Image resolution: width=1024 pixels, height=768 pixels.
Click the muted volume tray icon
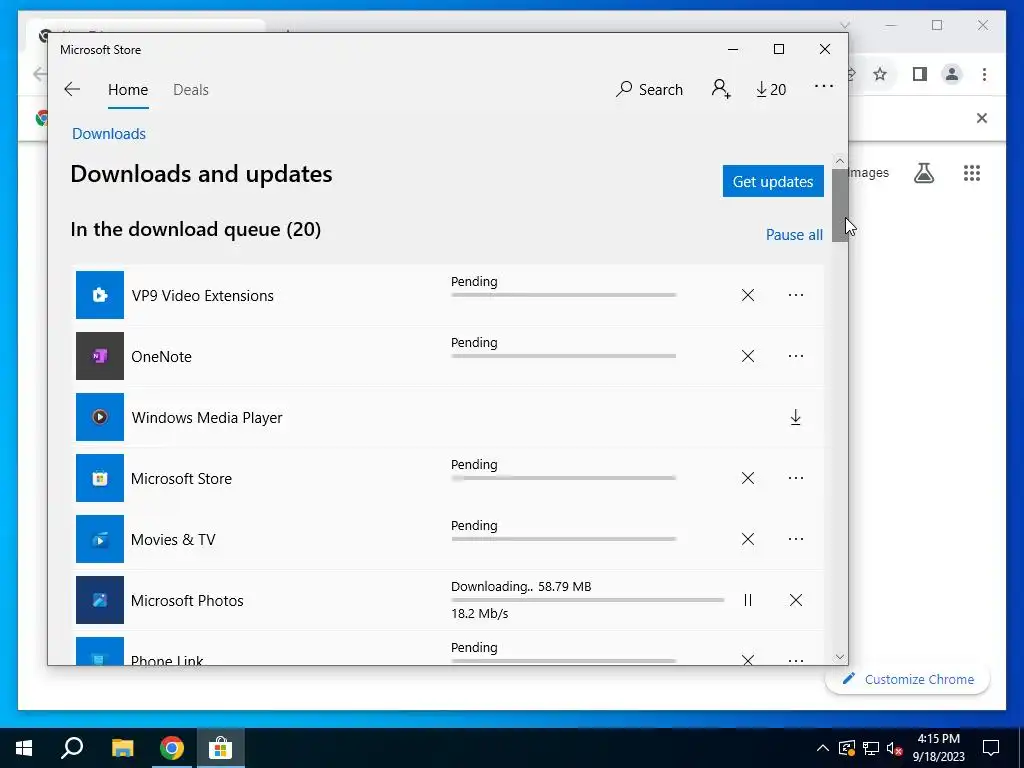pos(895,748)
